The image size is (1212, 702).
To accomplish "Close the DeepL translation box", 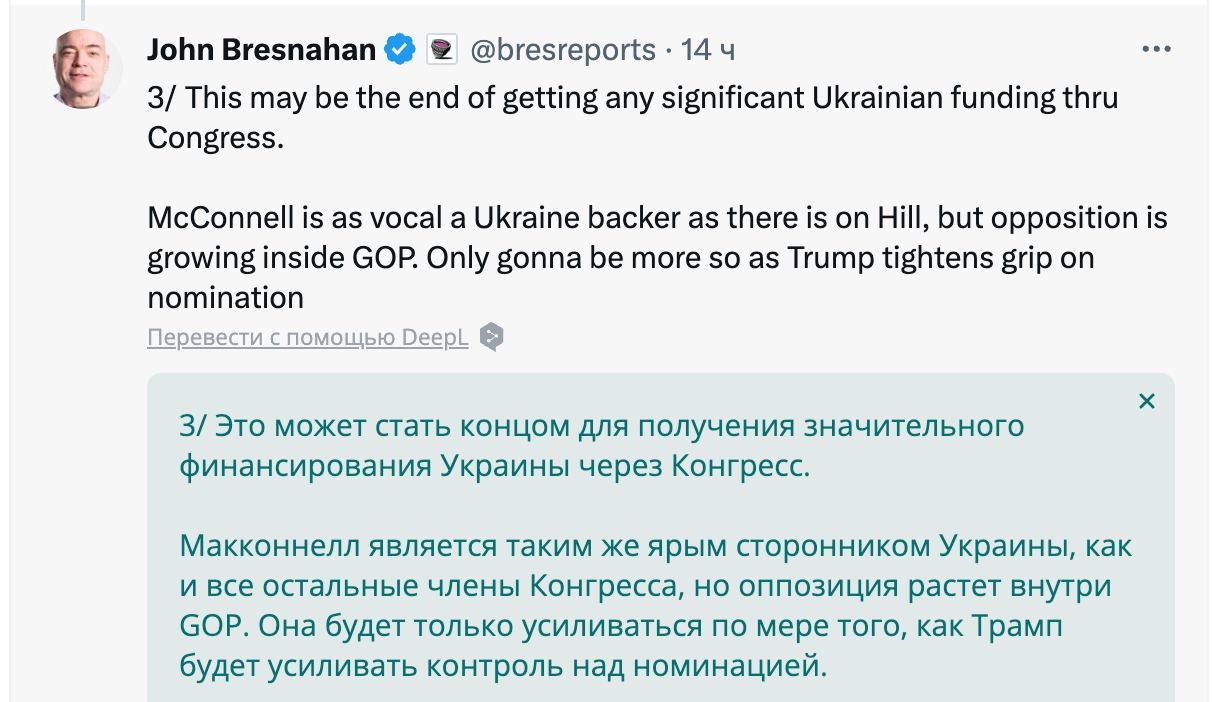I will 1147,401.
